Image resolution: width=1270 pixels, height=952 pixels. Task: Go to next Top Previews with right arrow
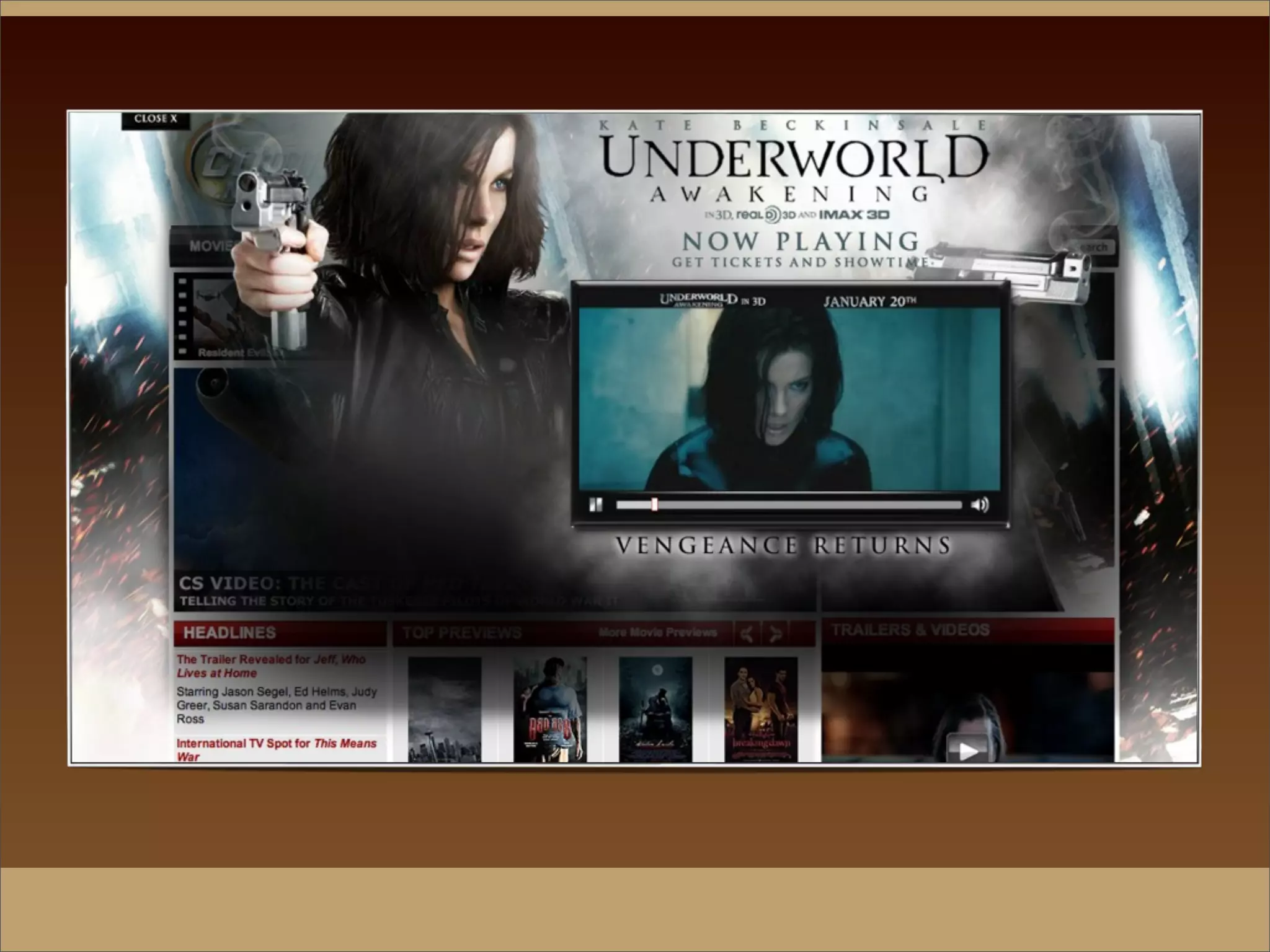pos(775,633)
